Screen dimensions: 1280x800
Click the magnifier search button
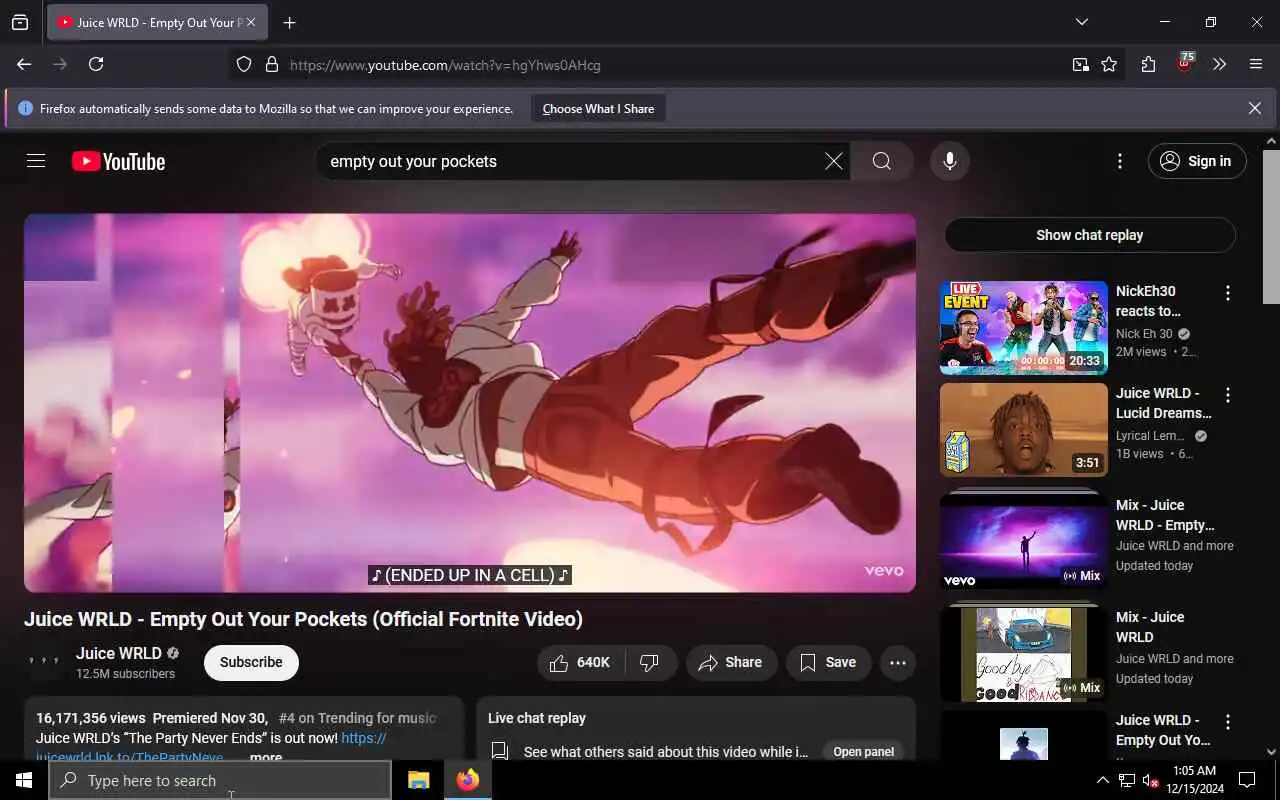point(881,161)
